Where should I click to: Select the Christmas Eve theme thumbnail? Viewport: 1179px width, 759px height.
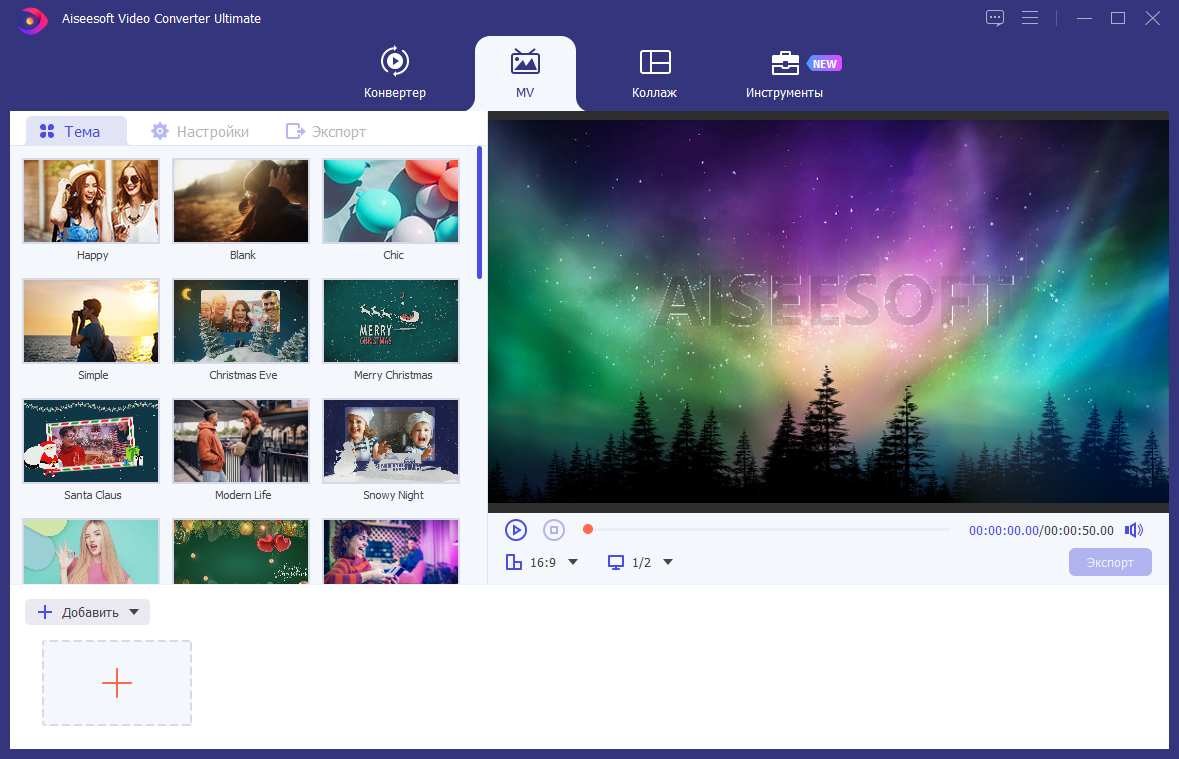(x=241, y=321)
